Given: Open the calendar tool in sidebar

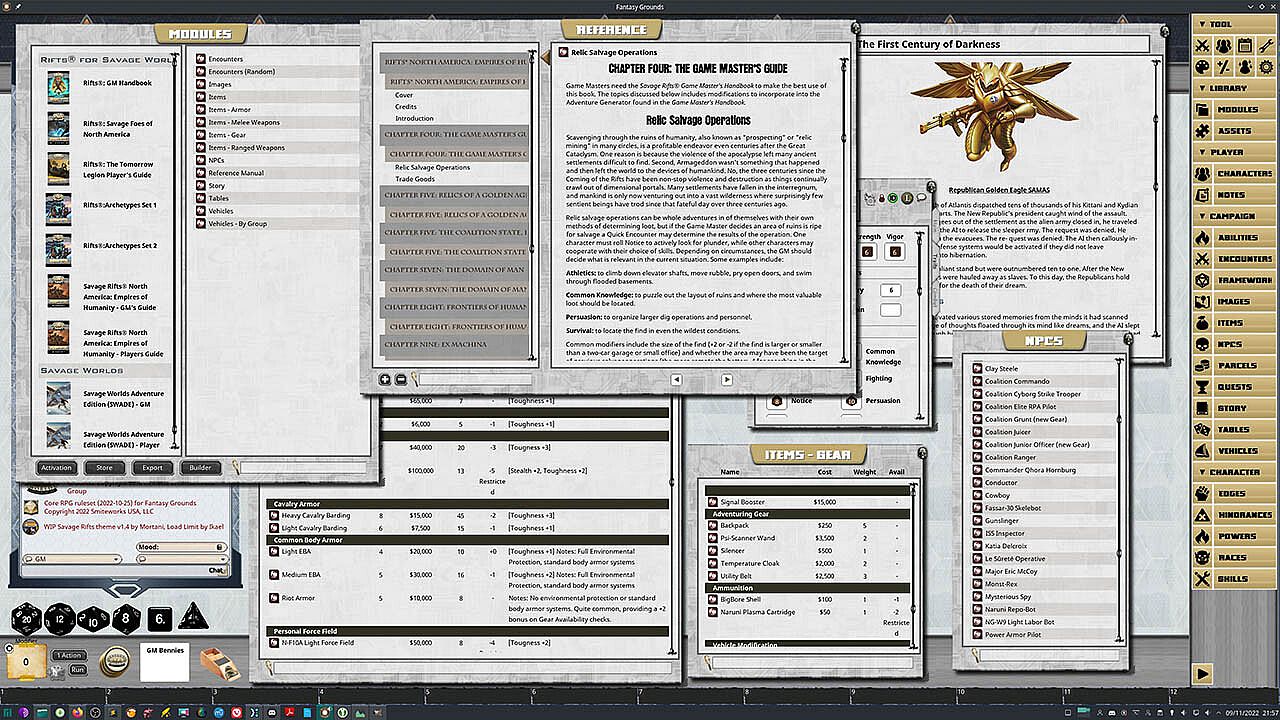Looking at the screenshot, I should point(1244,46).
